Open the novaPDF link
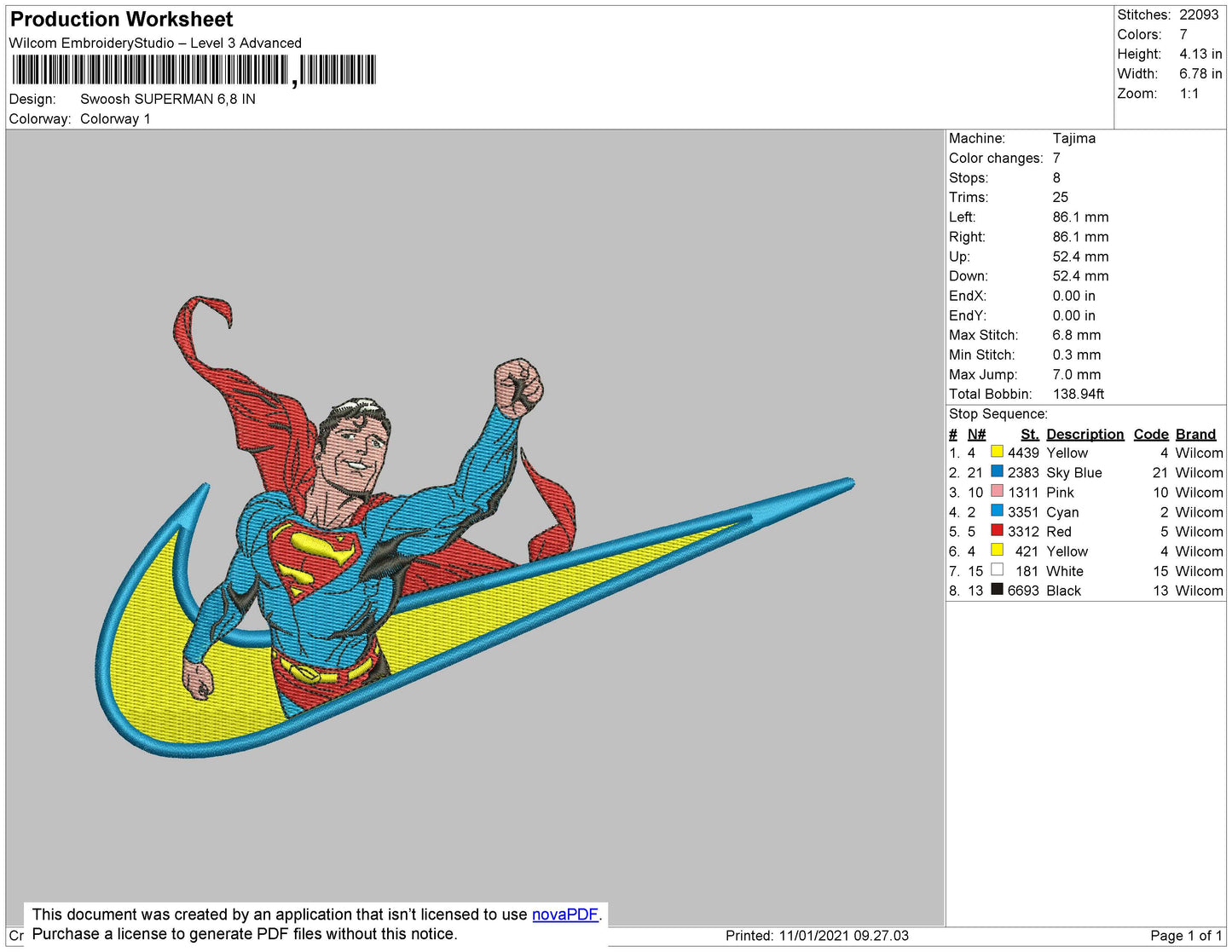Image resolution: width=1232 pixels, height=952 pixels. tap(564, 914)
